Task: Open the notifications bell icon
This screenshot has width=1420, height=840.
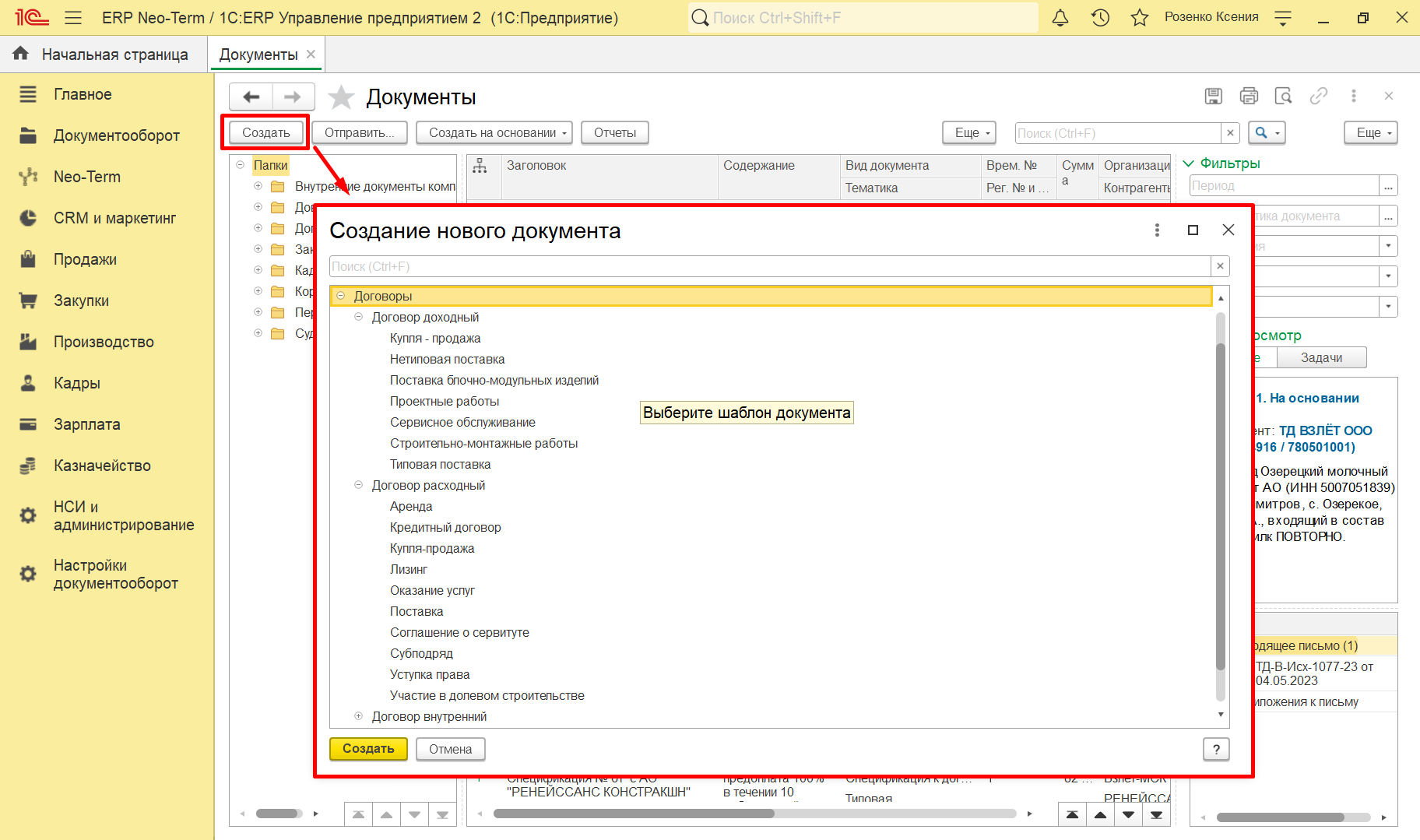Action: (x=1060, y=18)
